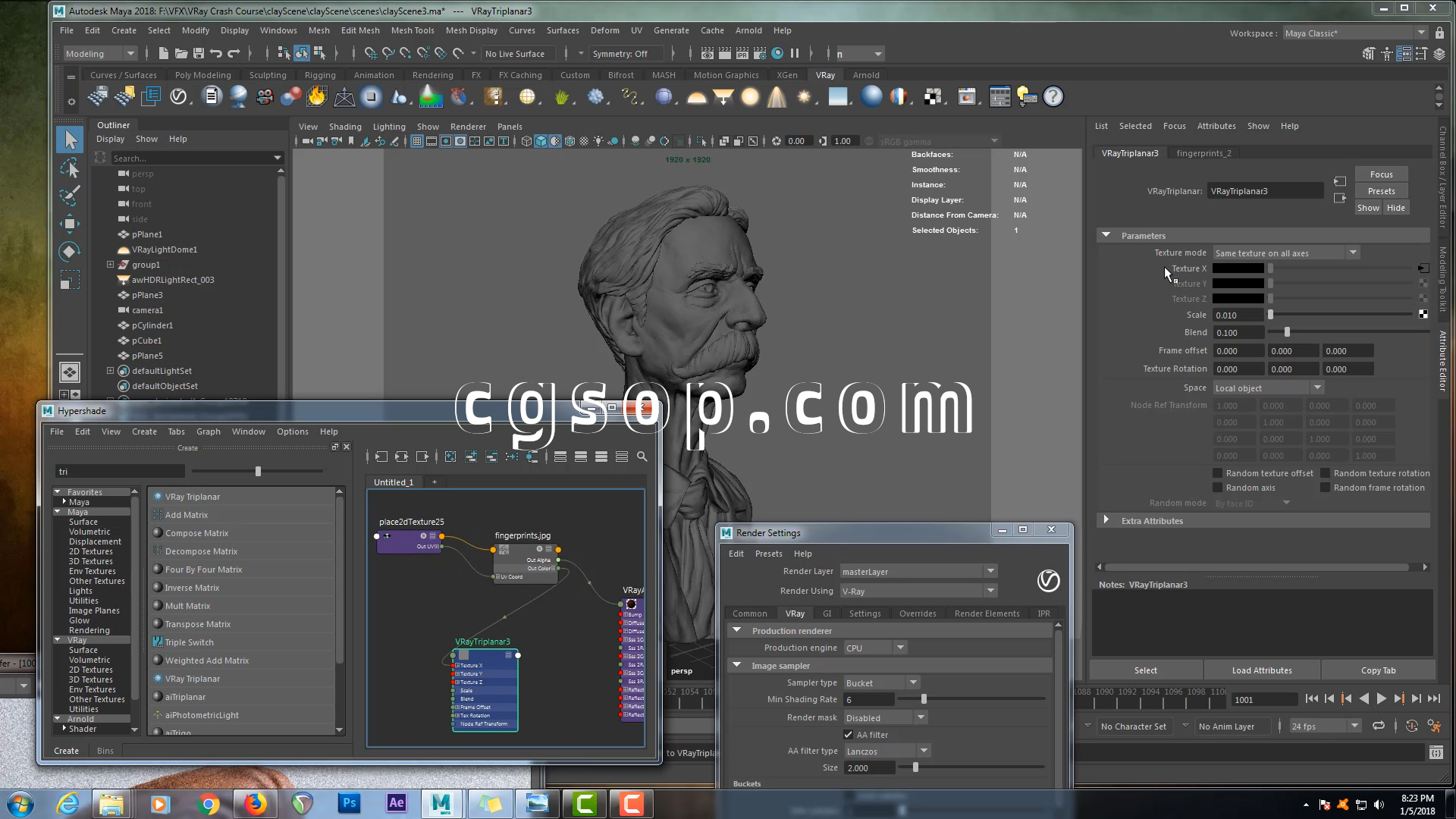Click the play forward playback button
1456x819 pixels.
point(1381,699)
